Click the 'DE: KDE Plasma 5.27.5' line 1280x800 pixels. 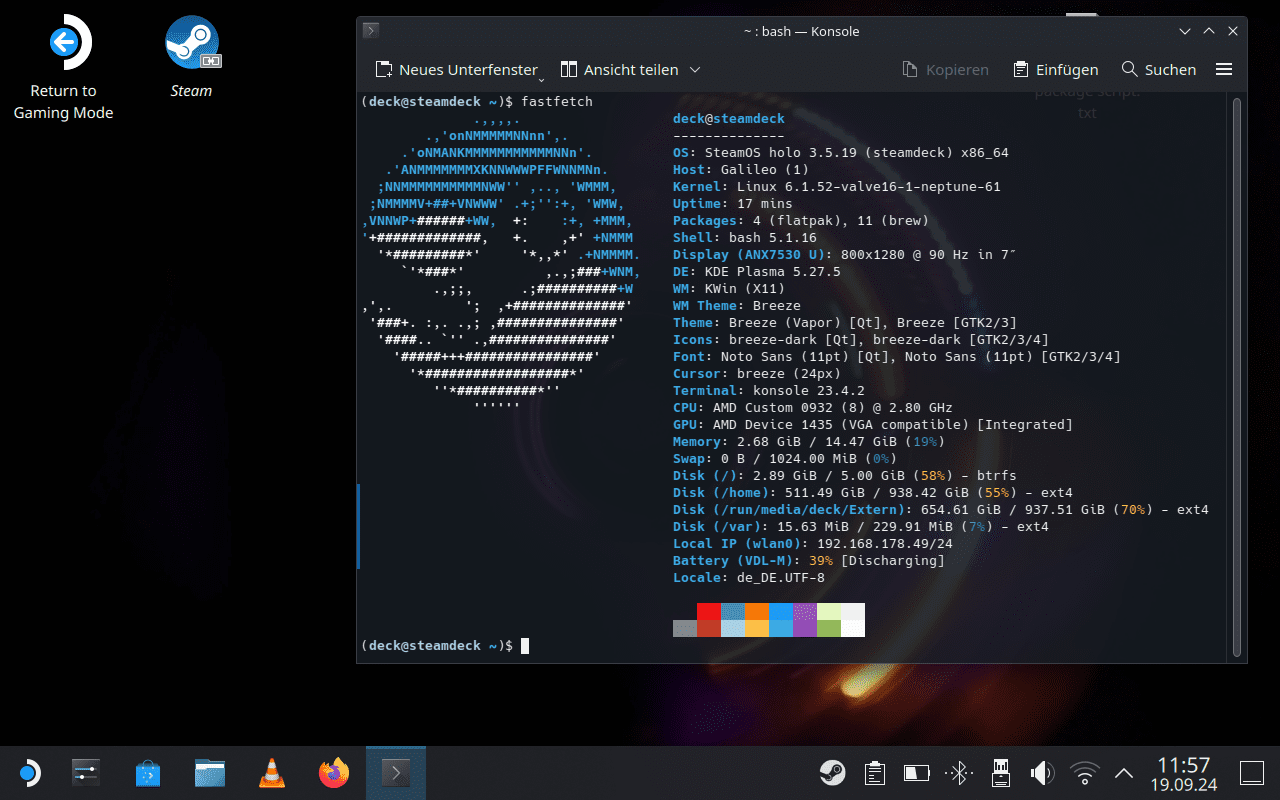pyautogui.click(x=757, y=272)
